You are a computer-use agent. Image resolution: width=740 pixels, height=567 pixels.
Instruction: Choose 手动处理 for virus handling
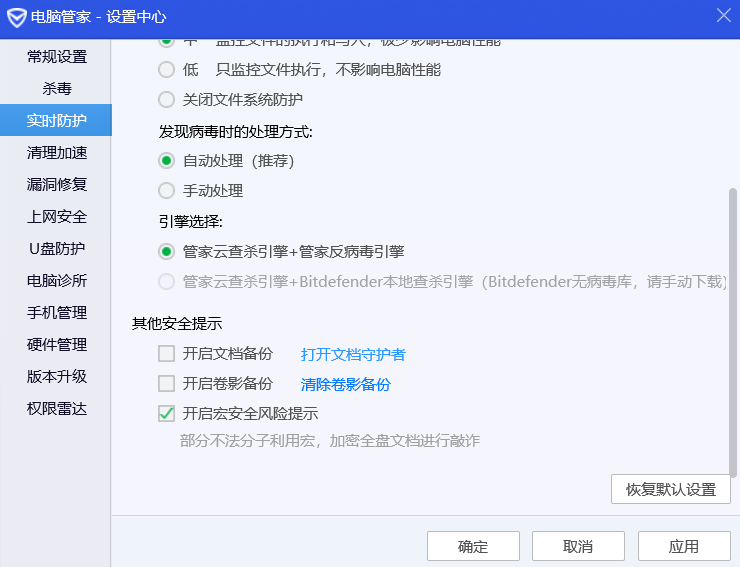[x=166, y=191]
